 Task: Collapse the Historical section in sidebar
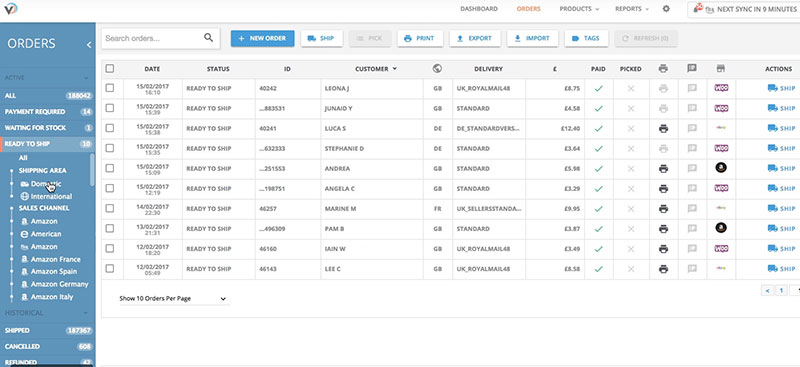86,313
